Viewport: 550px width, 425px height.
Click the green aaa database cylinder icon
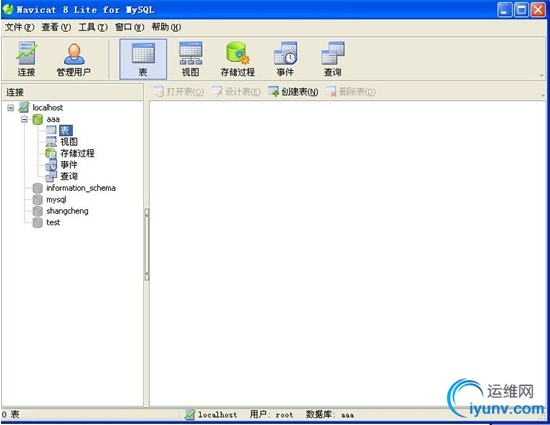[38, 119]
